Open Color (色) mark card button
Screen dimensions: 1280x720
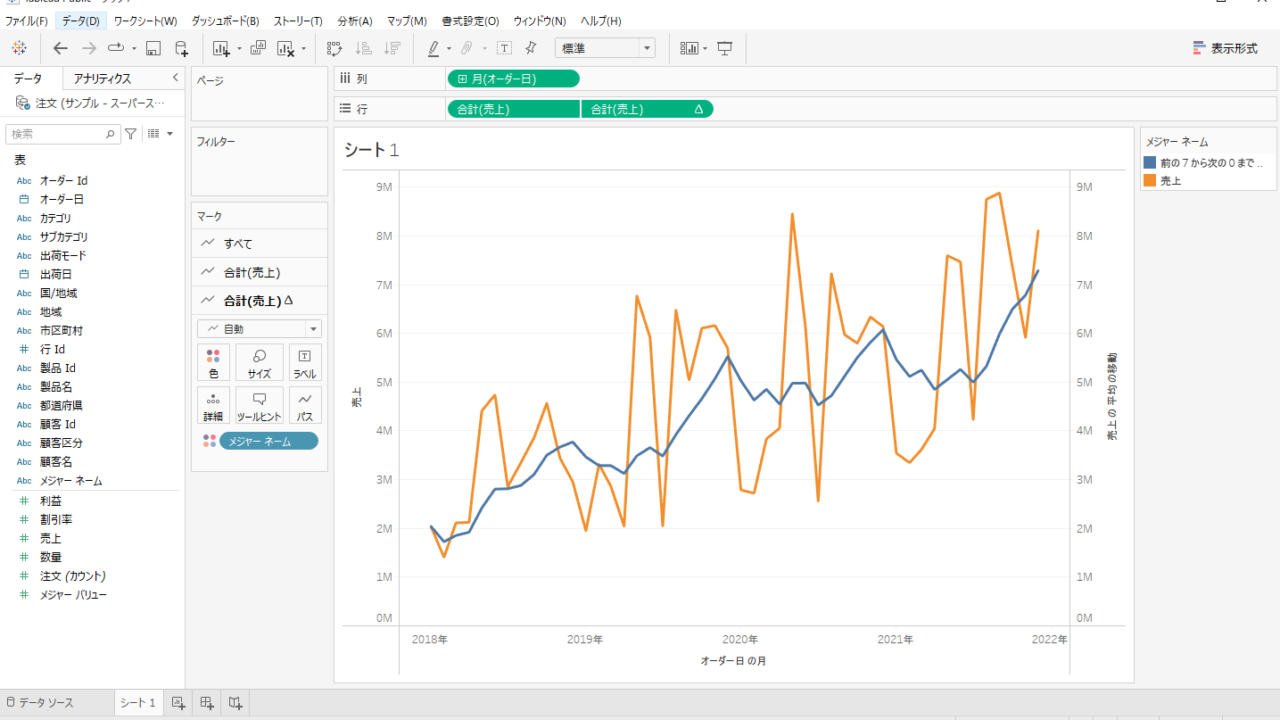click(213, 363)
